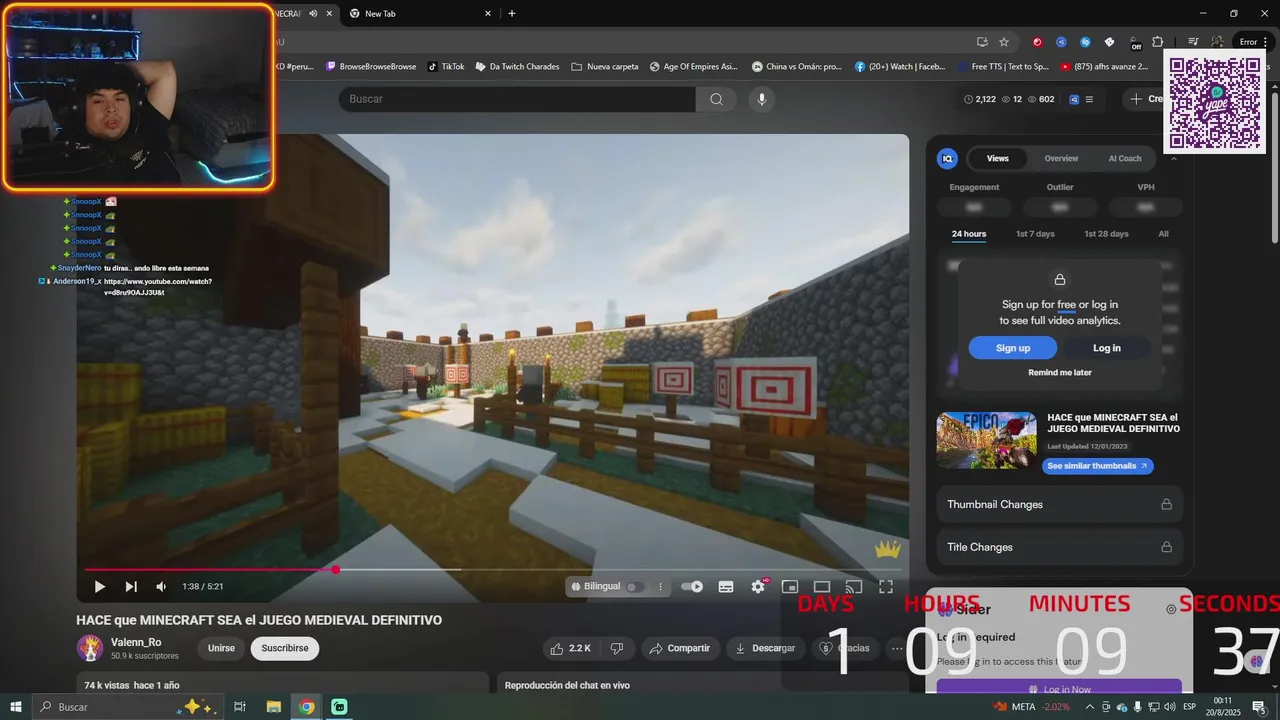The height and width of the screenshot is (720, 1280).
Task: Open the media controls toolbar icon
Action: 1193,42
